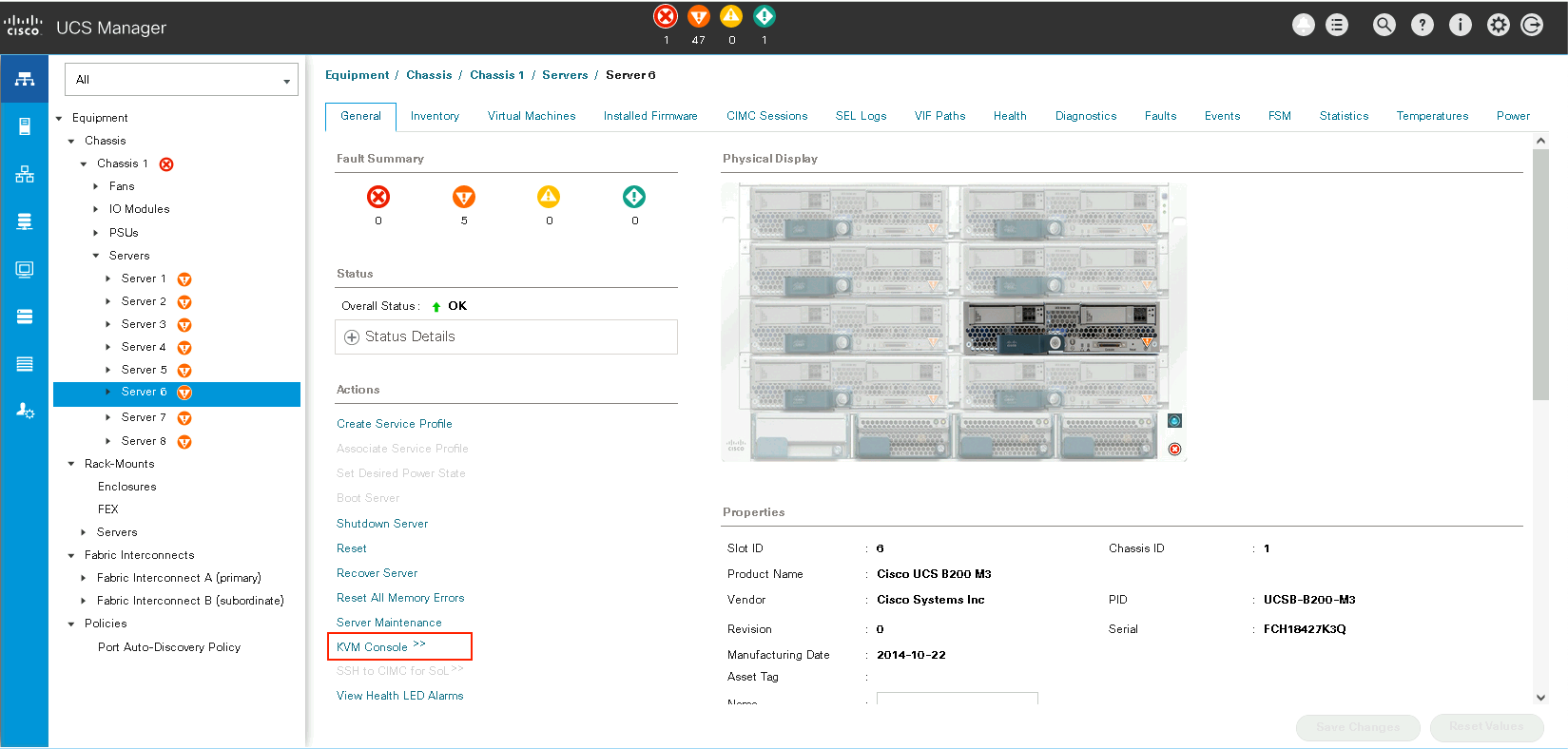Expand the Server 3 tree node
Viewport: 1568px width, 749px height.
click(107, 325)
